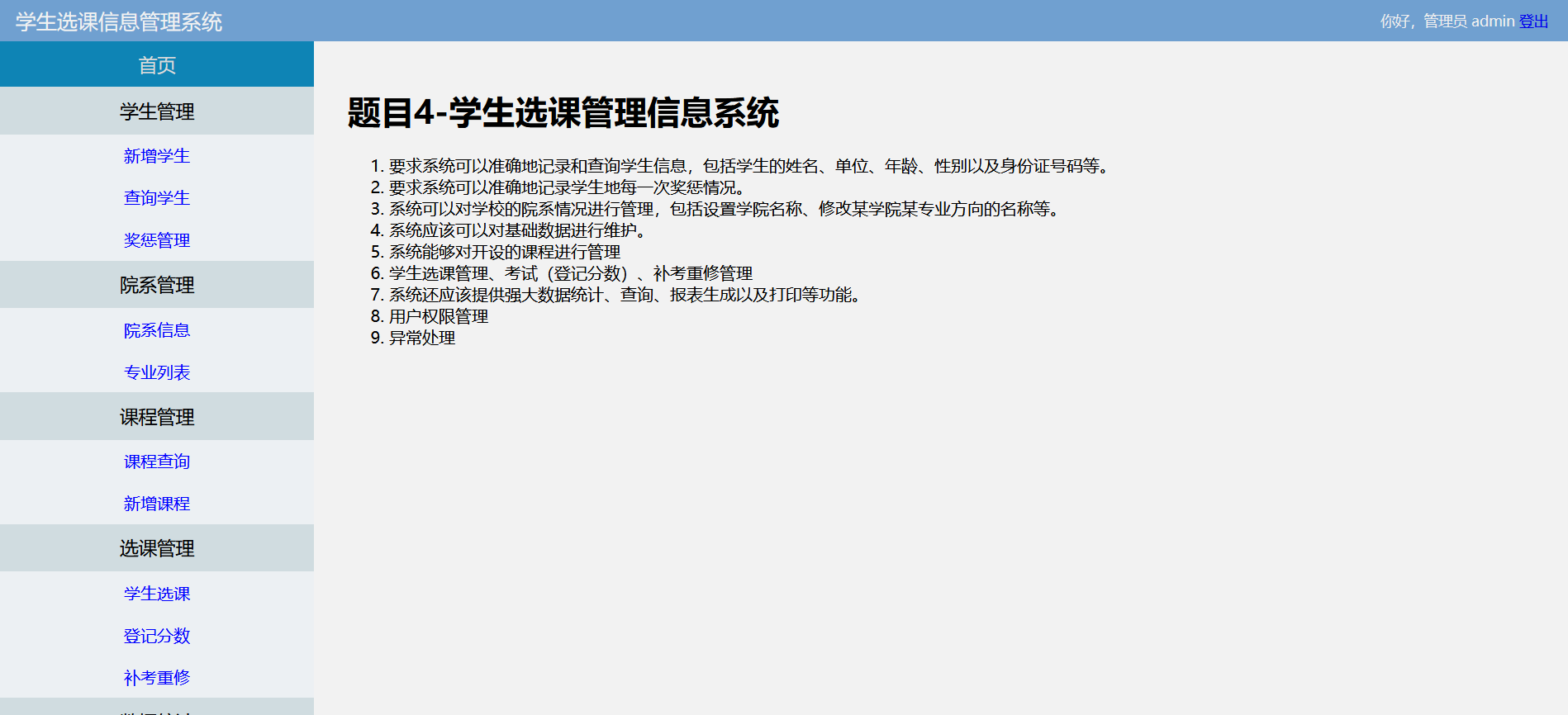Click the 学生选课信息管理系统 site title
This screenshot has height=715, width=1568.
[119, 21]
